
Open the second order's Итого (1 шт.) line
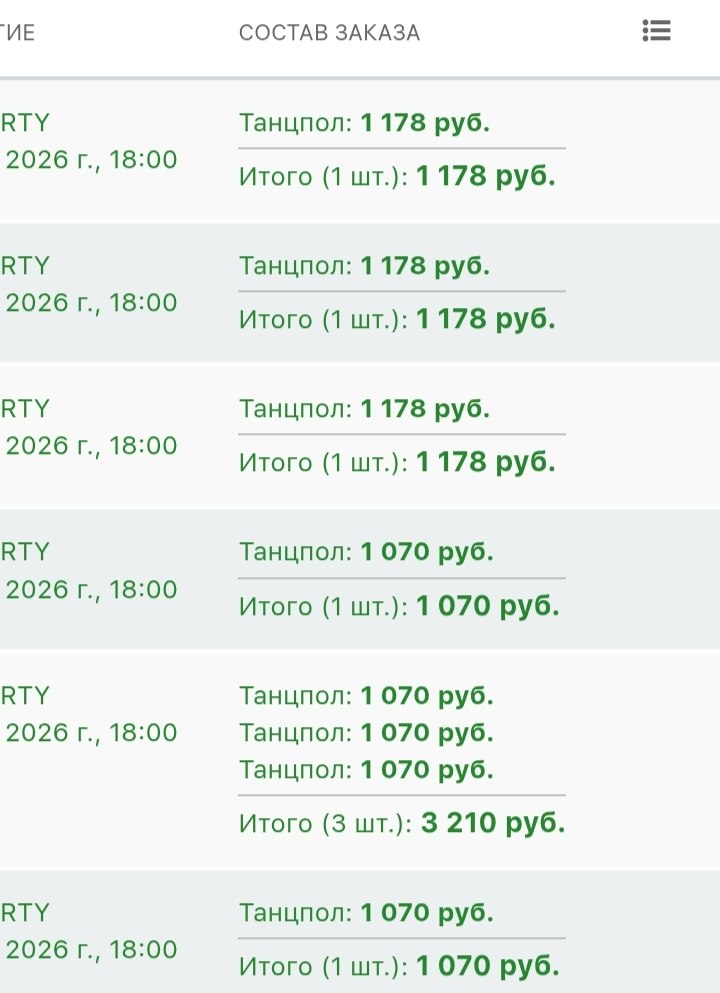click(x=397, y=319)
